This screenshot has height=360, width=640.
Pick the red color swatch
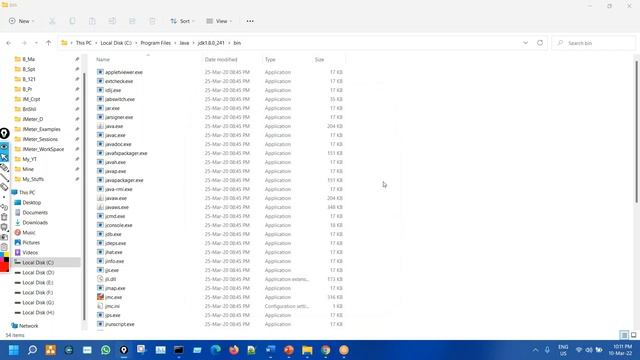pyautogui.click(x=4, y=267)
